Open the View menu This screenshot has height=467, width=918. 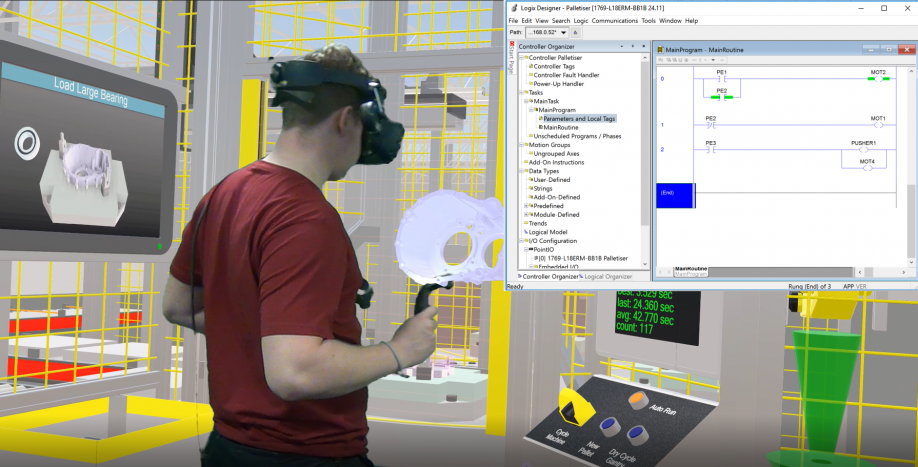pyautogui.click(x=542, y=20)
